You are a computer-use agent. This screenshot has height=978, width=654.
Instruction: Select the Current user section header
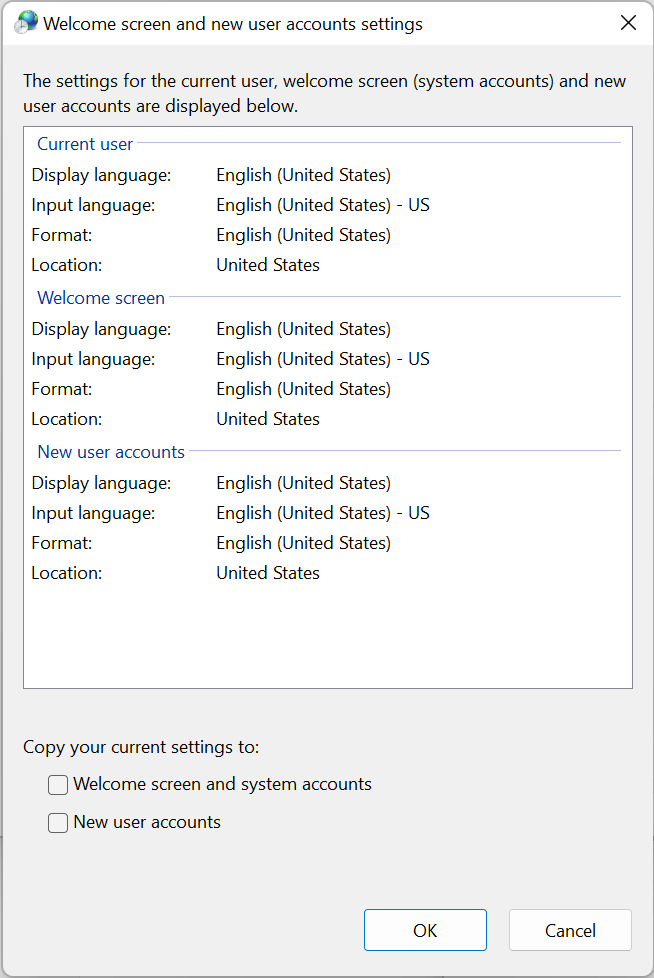pyautogui.click(x=84, y=144)
